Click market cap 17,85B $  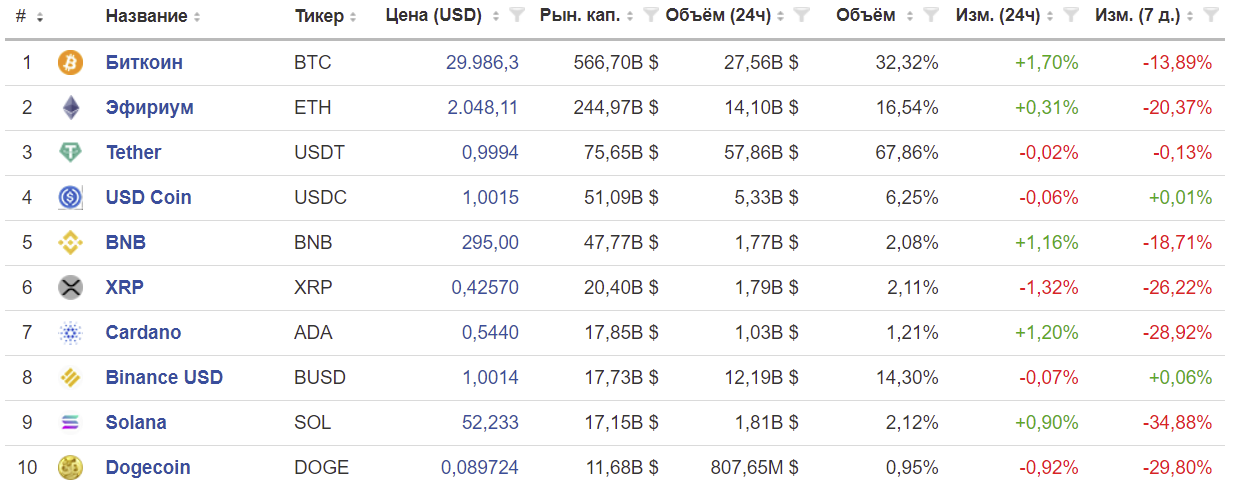pyautogui.click(x=621, y=333)
